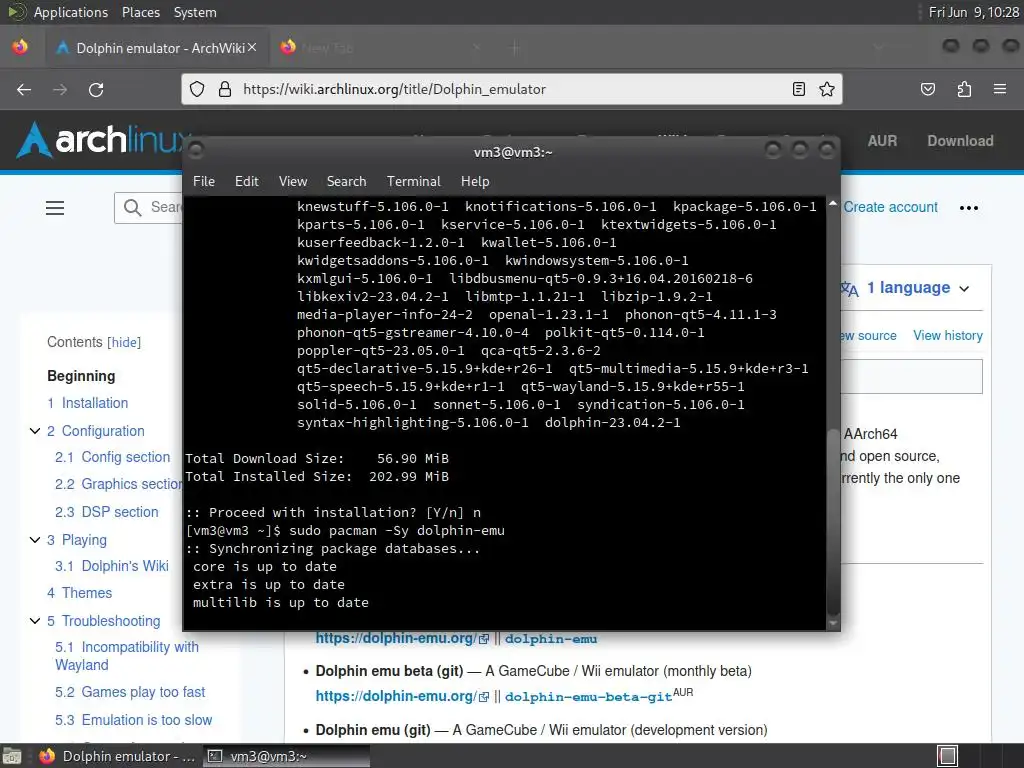The width and height of the screenshot is (1024, 768).
Task: Click the show desktop taskbar icon
Action: 11,756
